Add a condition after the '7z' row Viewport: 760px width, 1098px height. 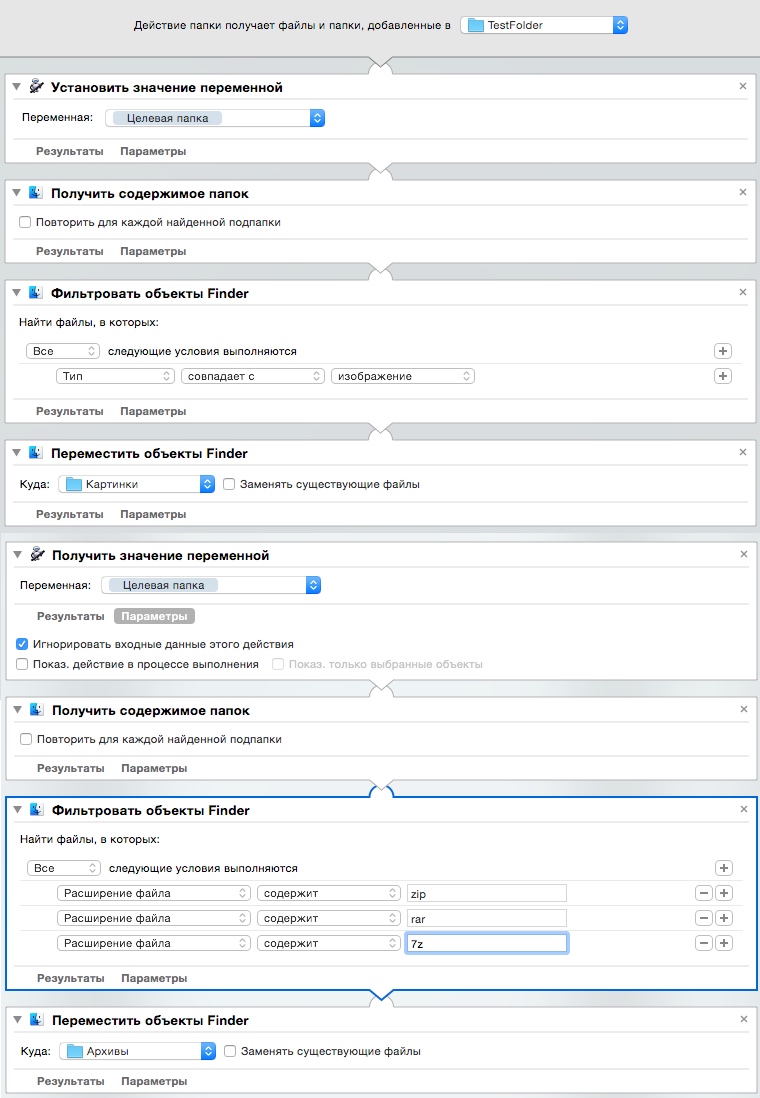(x=725, y=943)
